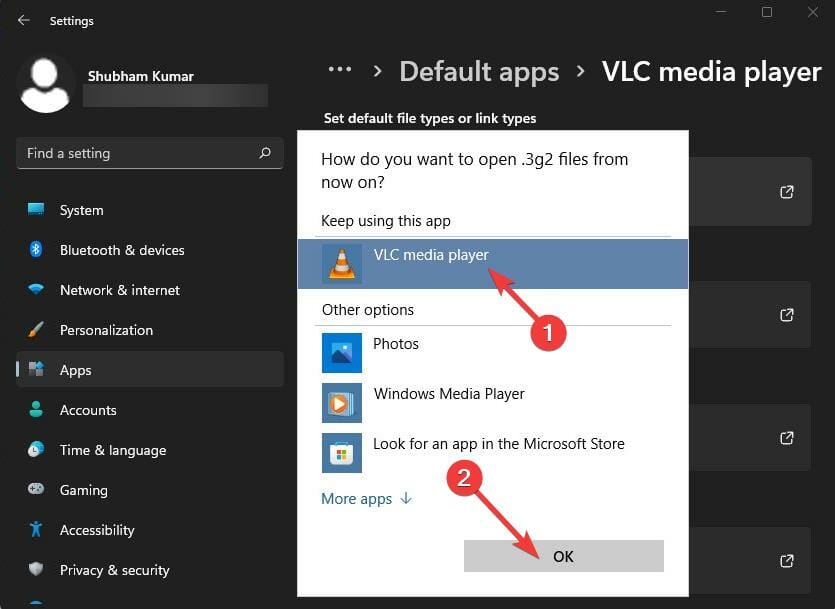The width and height of the screenshot is (835, 609).
Task: Open Accessibility settings
Action: tap(150, 530)
